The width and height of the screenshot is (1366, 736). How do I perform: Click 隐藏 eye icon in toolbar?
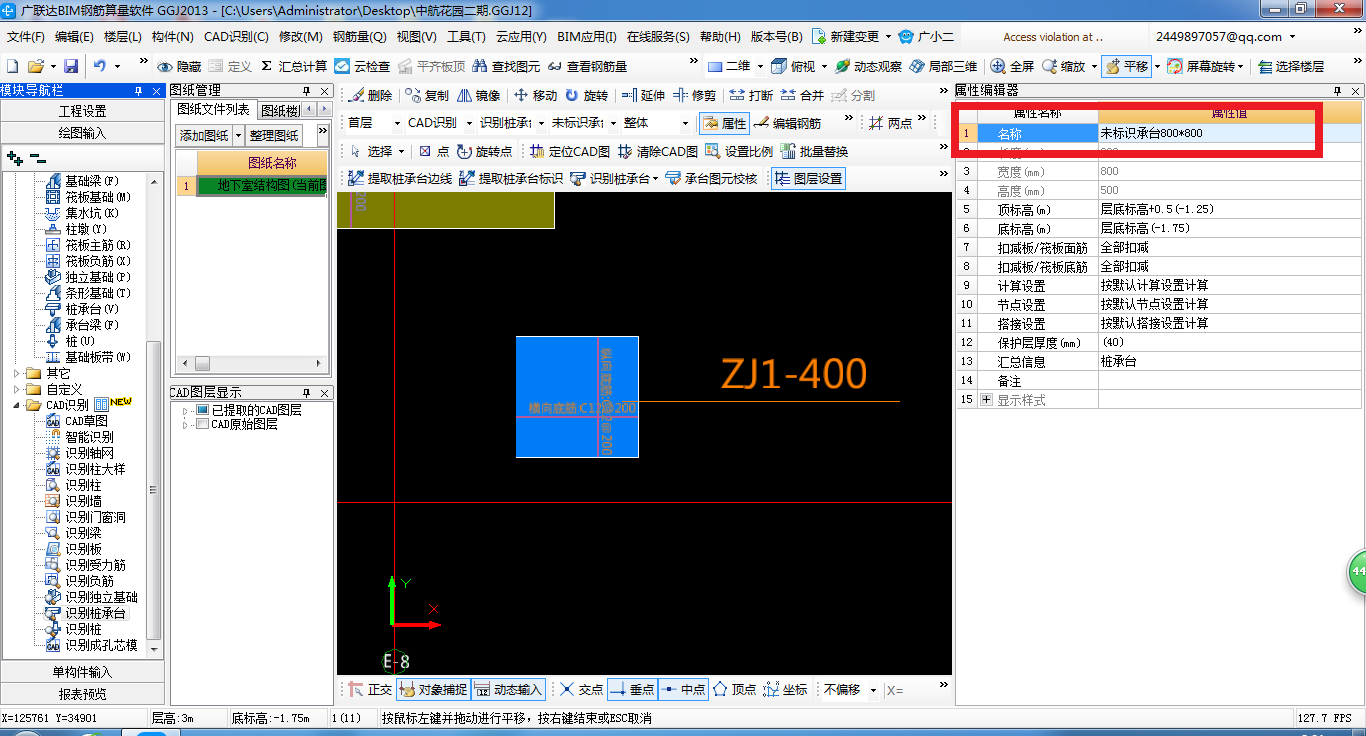click(x=179, y=66)
